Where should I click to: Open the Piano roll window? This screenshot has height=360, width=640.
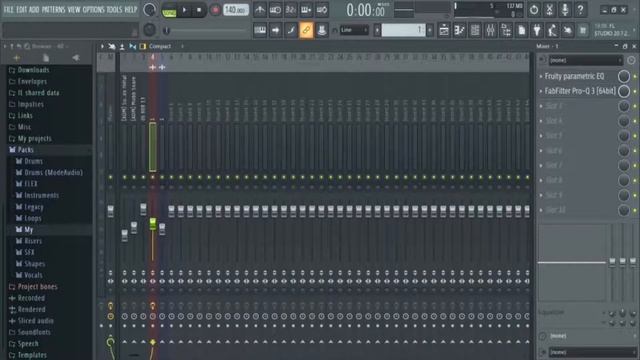[459, 30]
